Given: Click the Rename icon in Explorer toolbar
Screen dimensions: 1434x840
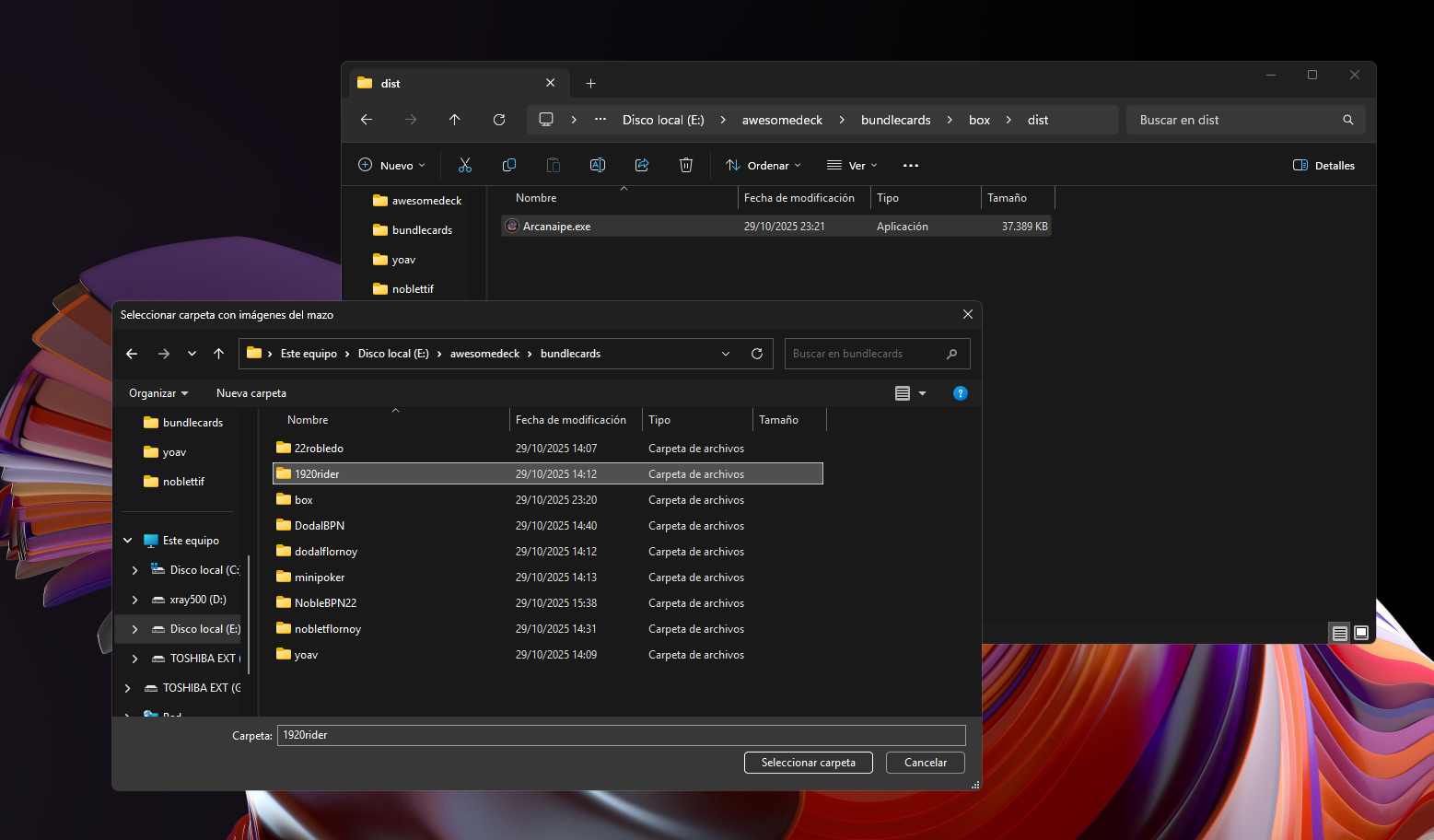Looking at the screenshot, I should tap(598, 166).
